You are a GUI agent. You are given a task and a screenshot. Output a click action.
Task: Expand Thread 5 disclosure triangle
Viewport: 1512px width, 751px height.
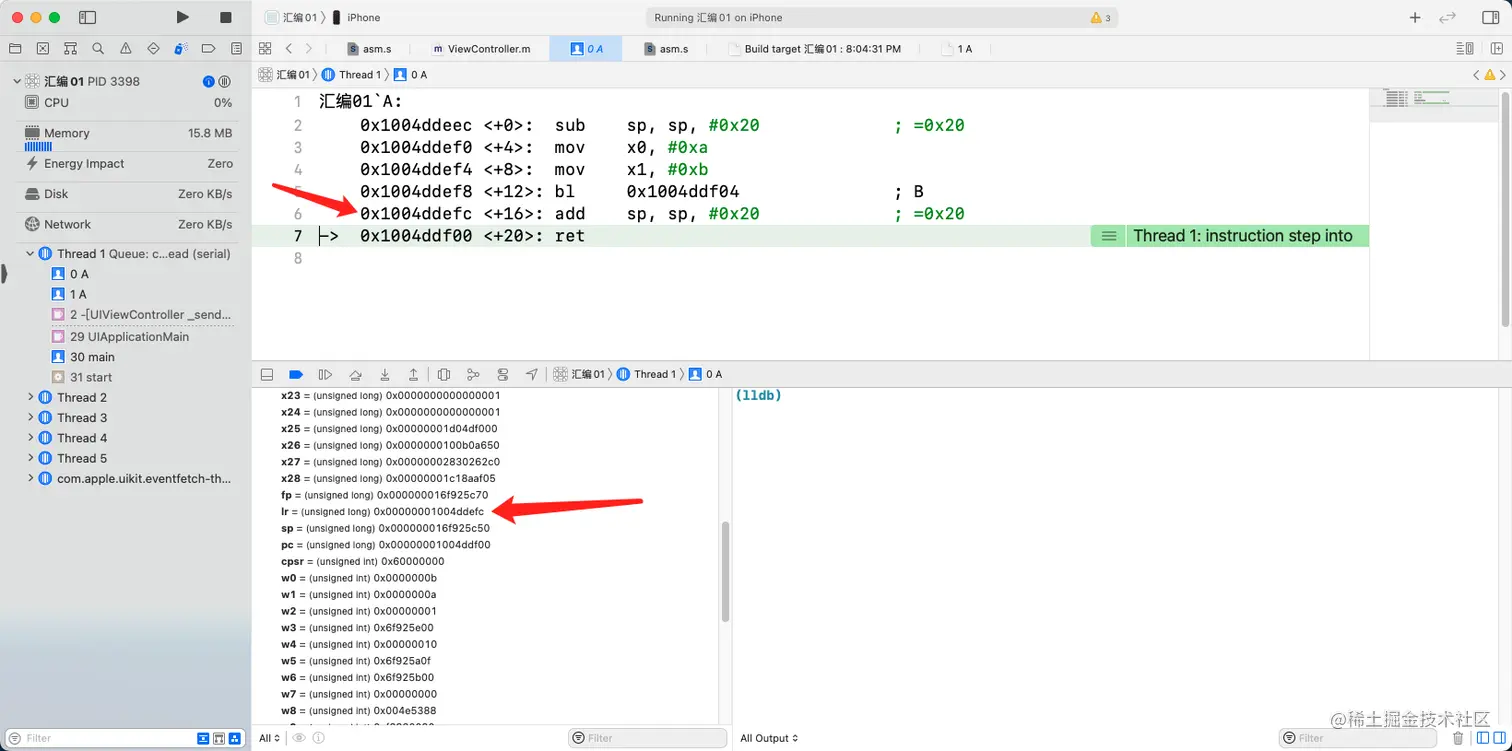pos(30,458)
